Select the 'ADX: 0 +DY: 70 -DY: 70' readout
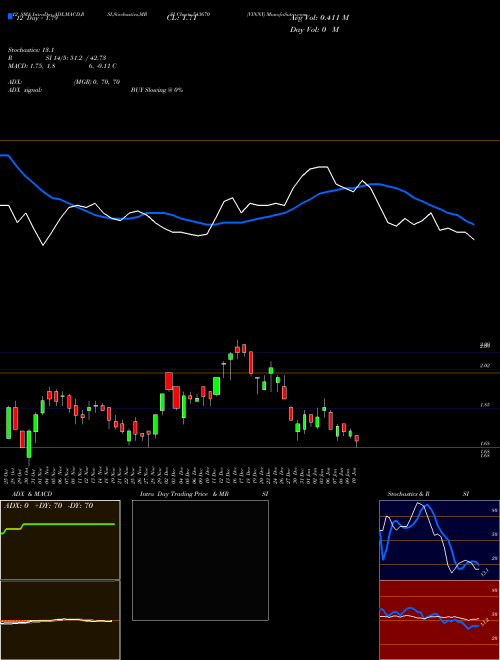This screenshot has height=660, width=500. (x=48, y=506)
